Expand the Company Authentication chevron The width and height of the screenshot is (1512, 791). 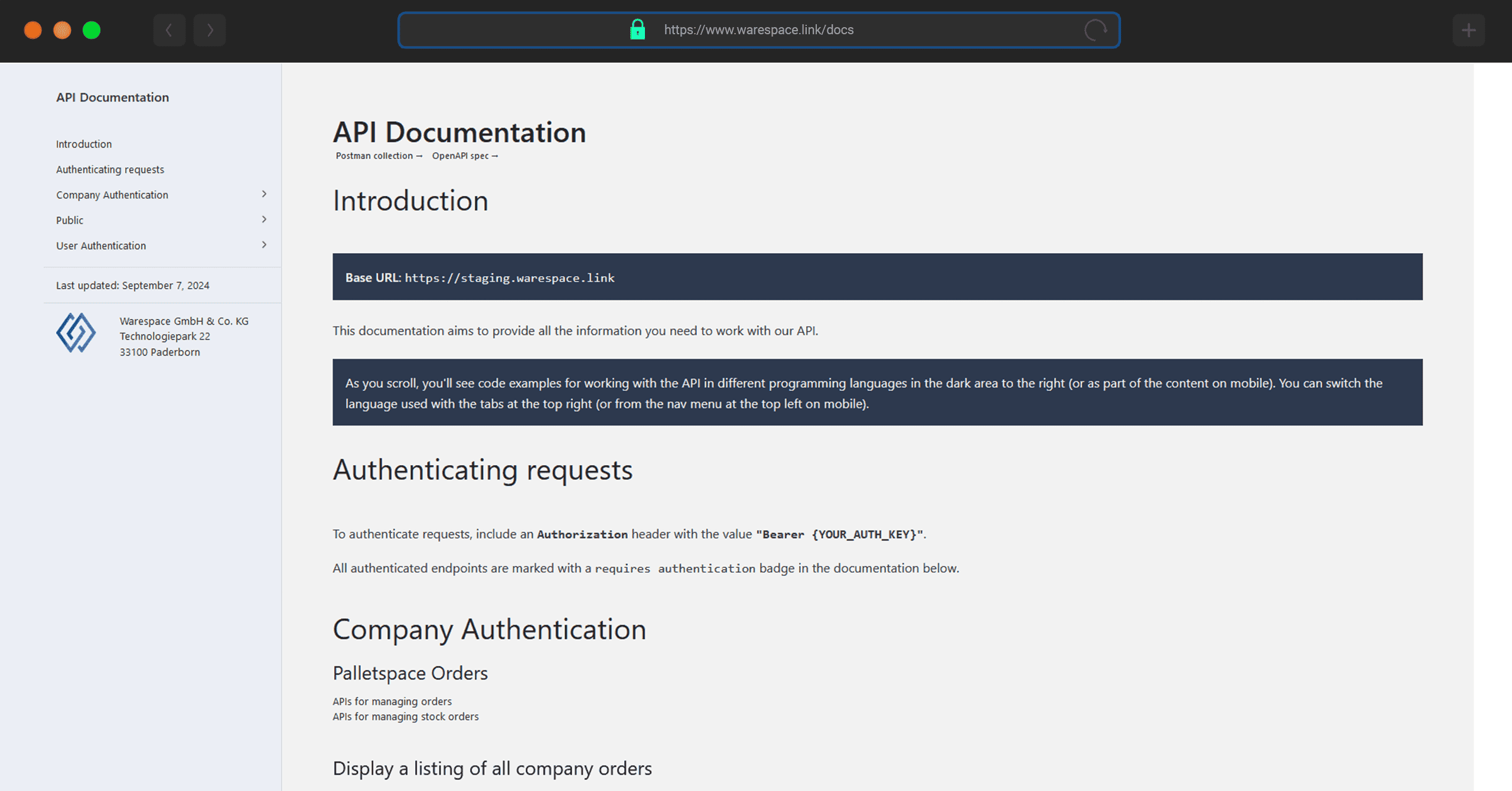264,194
